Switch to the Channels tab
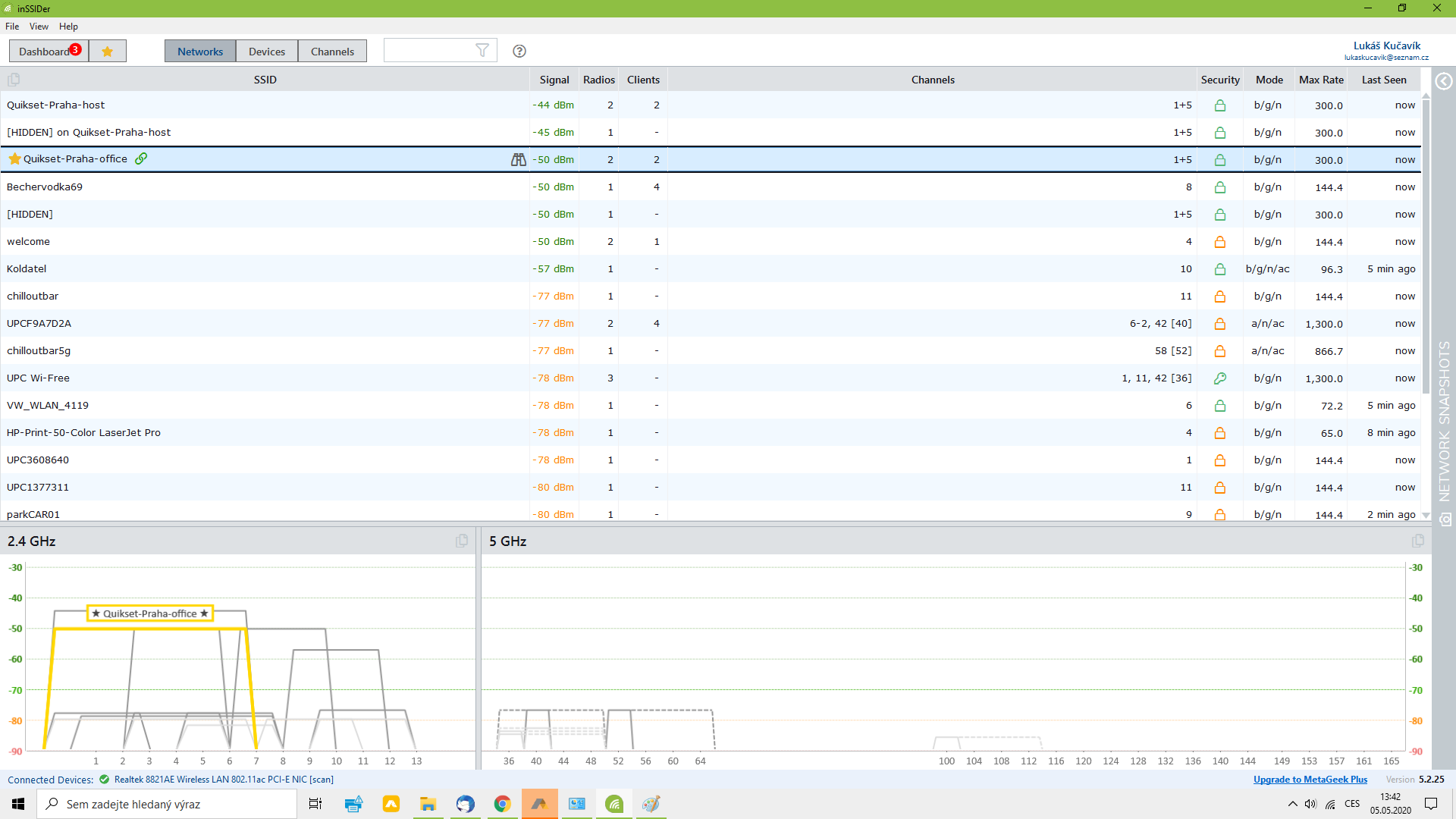The width and height of the screenshot is (1456, 819). (x=332, y=52)
